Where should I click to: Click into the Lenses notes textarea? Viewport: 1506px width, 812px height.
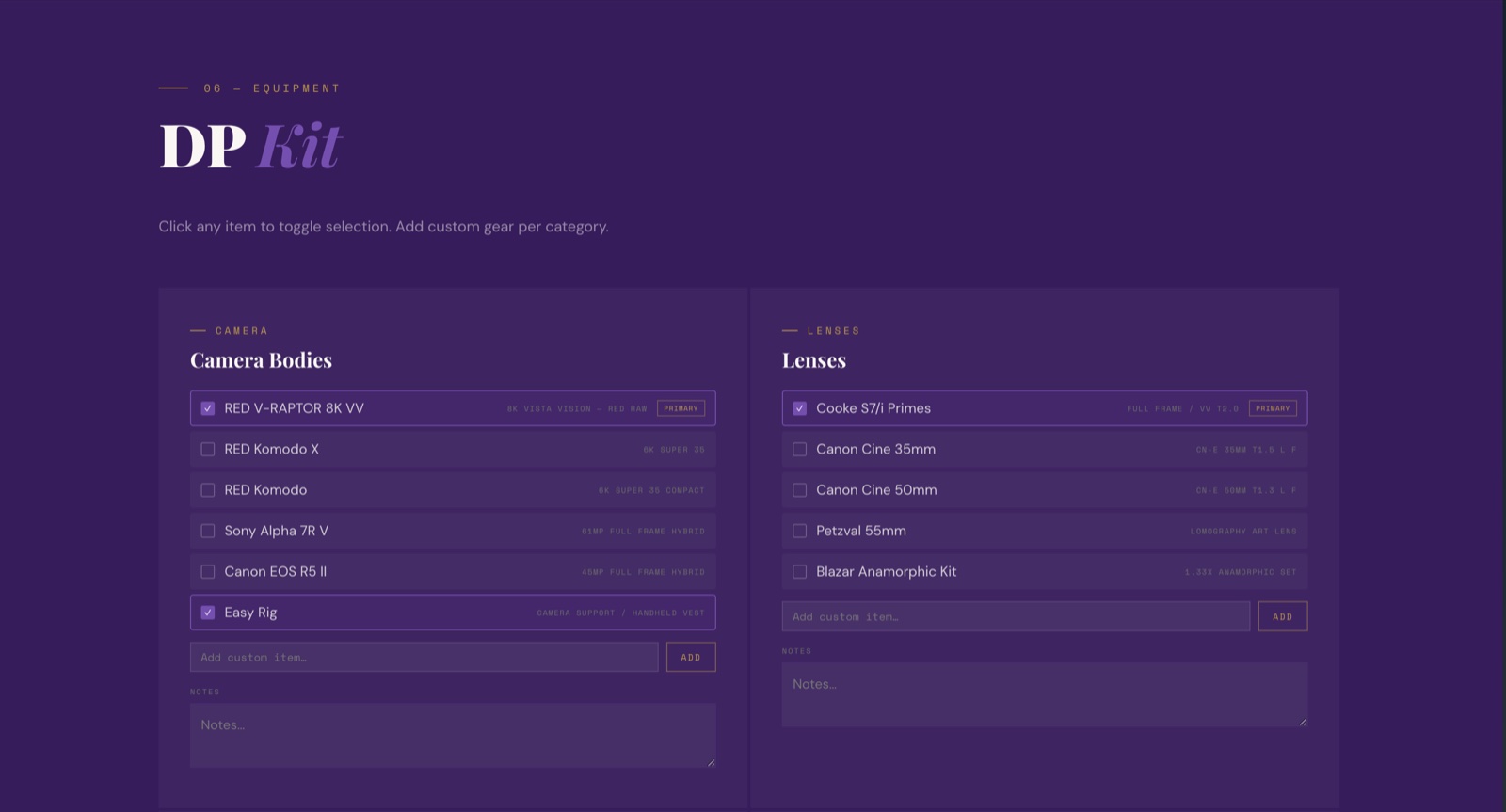click(1044, 694)
